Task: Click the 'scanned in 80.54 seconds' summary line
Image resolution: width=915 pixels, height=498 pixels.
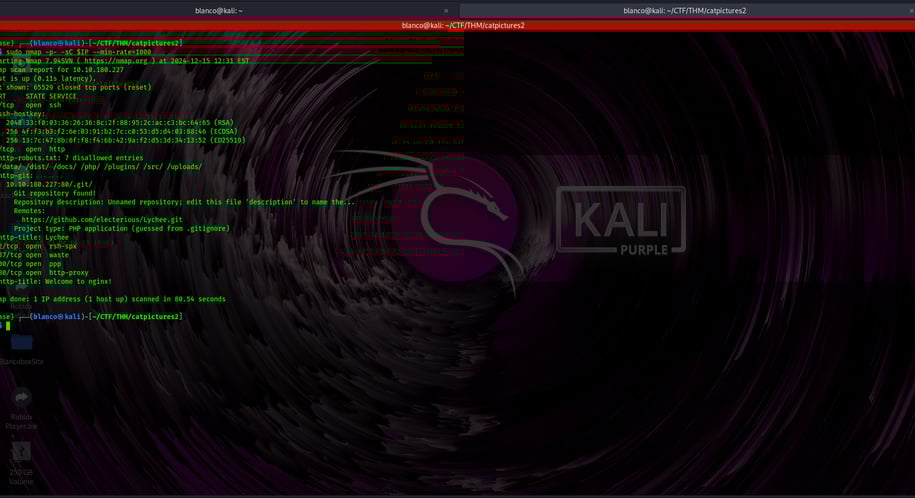Action: pos(113,299)
